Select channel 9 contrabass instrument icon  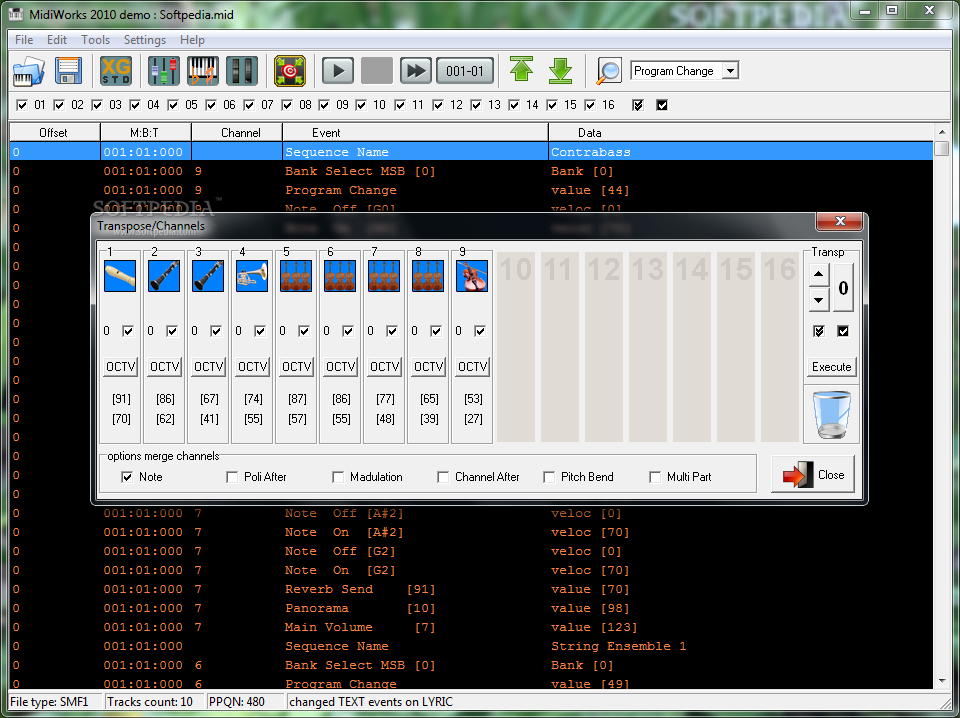click(x=472, y=276)
